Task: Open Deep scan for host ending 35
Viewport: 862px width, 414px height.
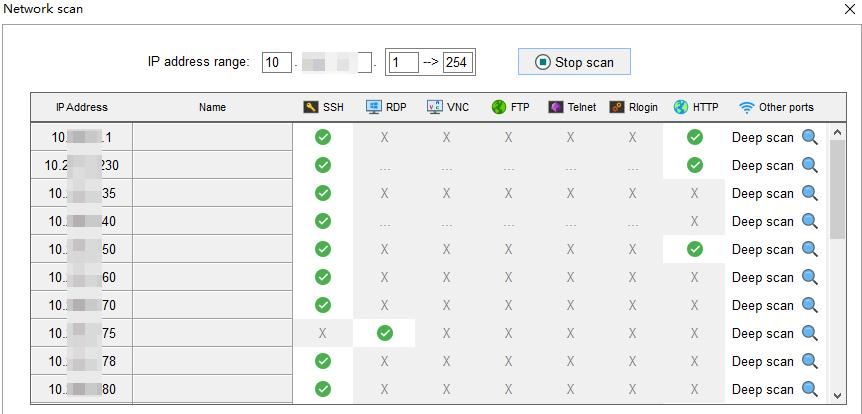Action: (762, 193)
